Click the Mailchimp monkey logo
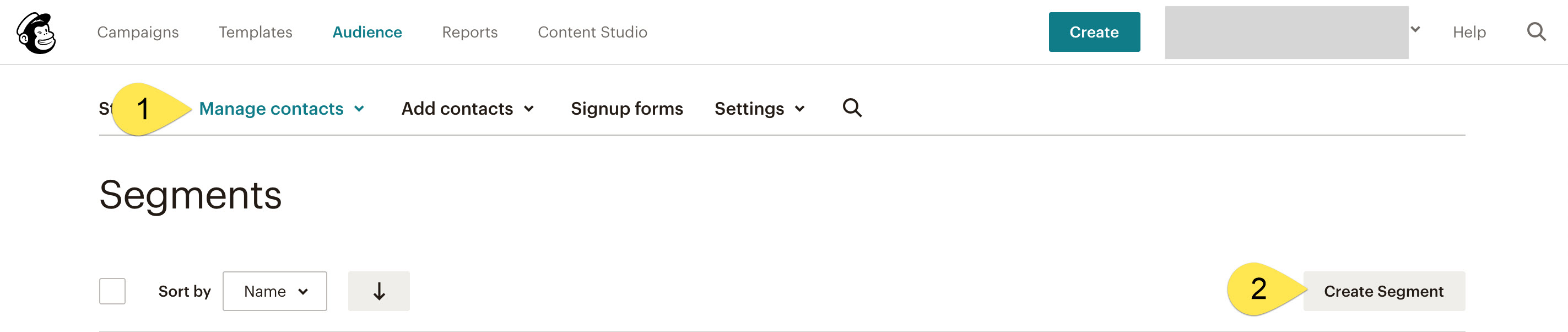 [36, 33]
